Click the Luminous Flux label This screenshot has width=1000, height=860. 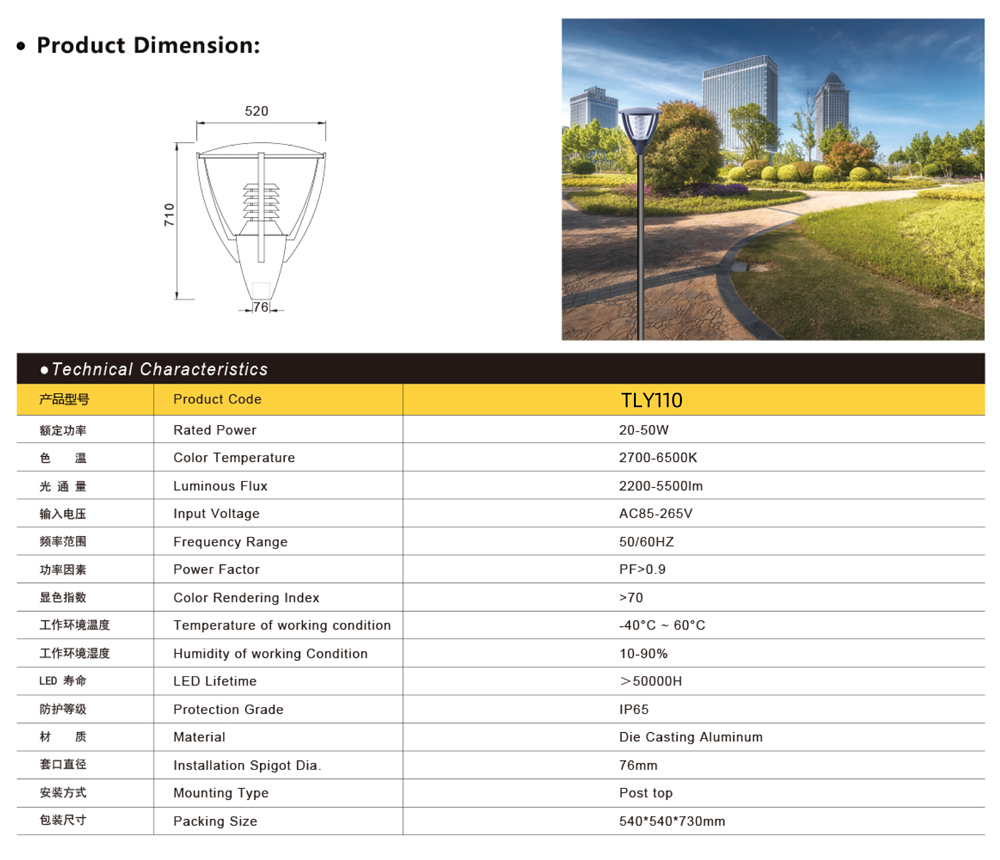click(x=221, y=486)
